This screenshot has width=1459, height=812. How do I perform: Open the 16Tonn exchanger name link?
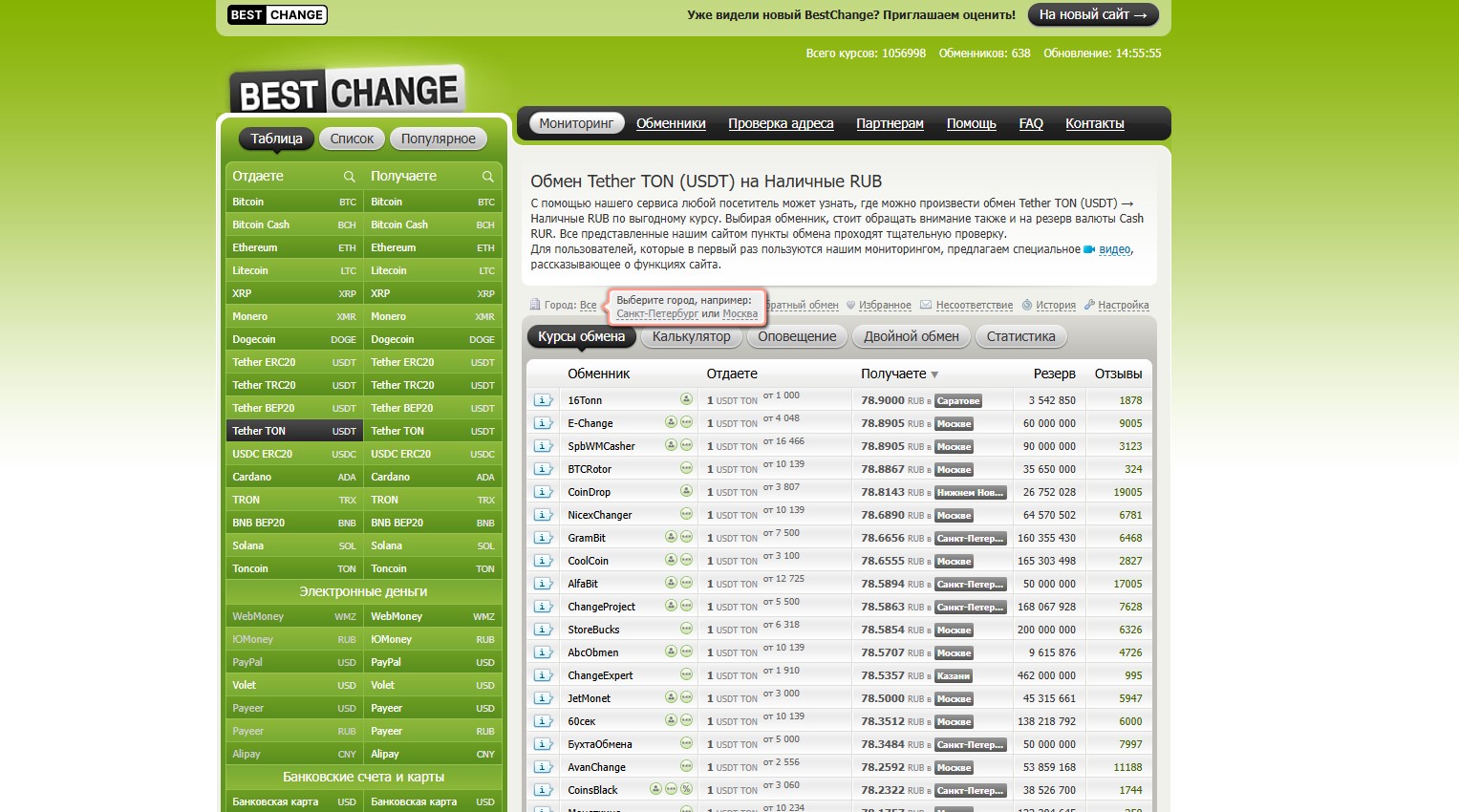coord(585,400)
